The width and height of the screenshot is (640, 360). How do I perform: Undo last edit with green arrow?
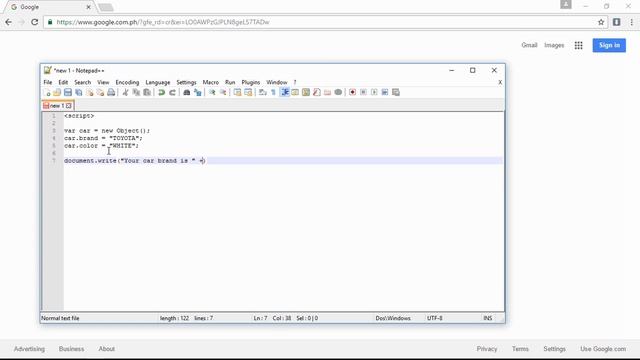pos(162,93)
